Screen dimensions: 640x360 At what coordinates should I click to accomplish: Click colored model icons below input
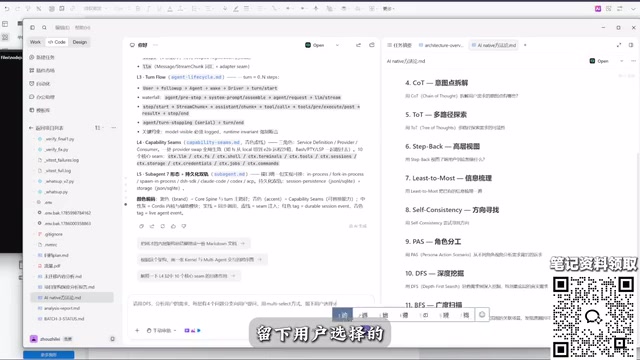tap(193, 331)
